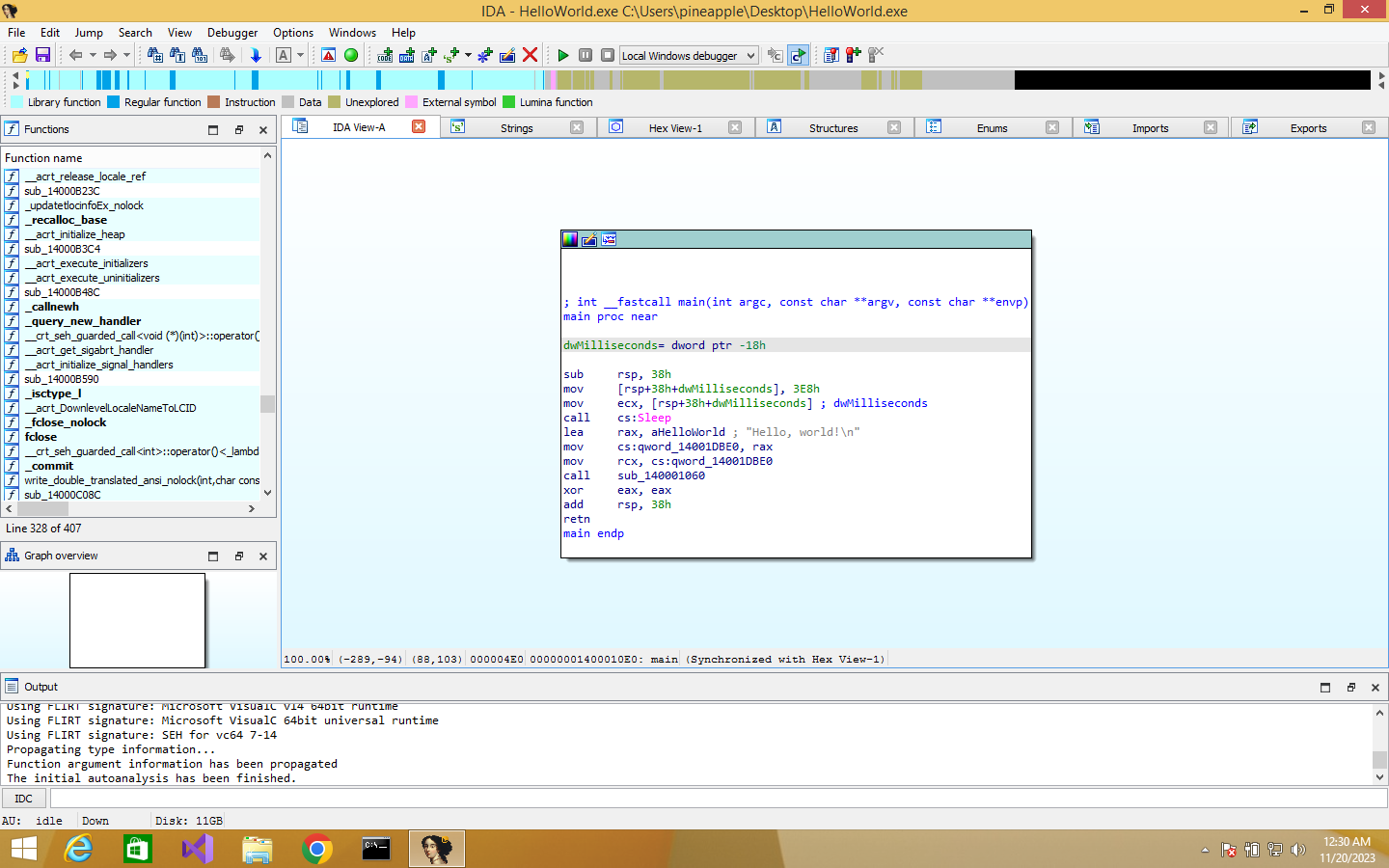Click the DATA with green plus icon
This screenshot has width=1389, height=868.
407,55
